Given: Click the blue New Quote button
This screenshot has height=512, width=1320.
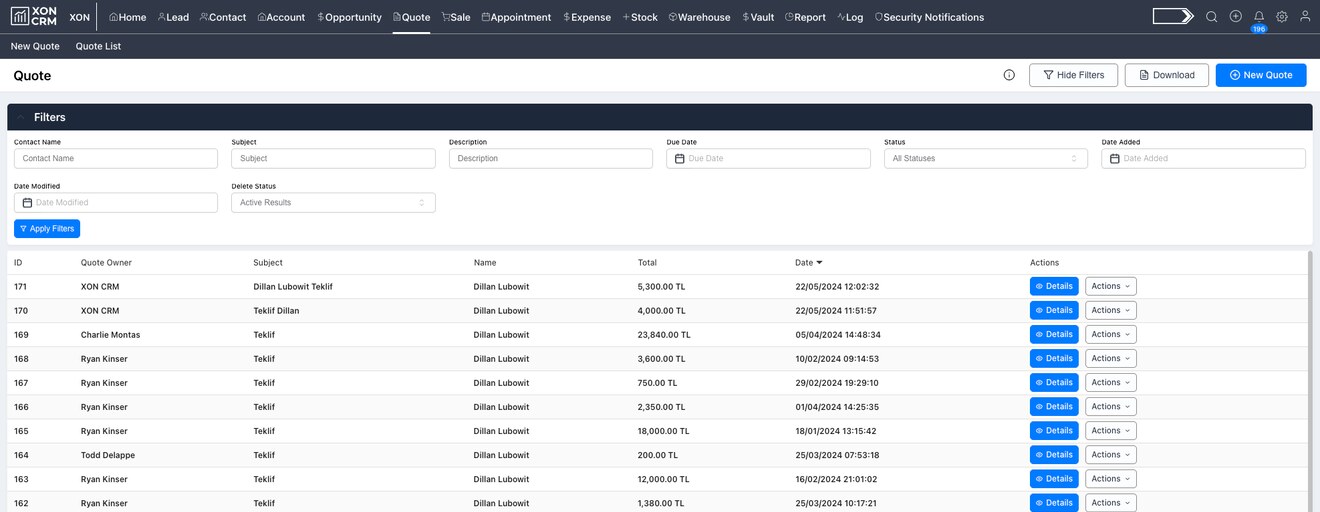Looking at the screenshot, I should pyautogui.click(x=1260, y=75).
